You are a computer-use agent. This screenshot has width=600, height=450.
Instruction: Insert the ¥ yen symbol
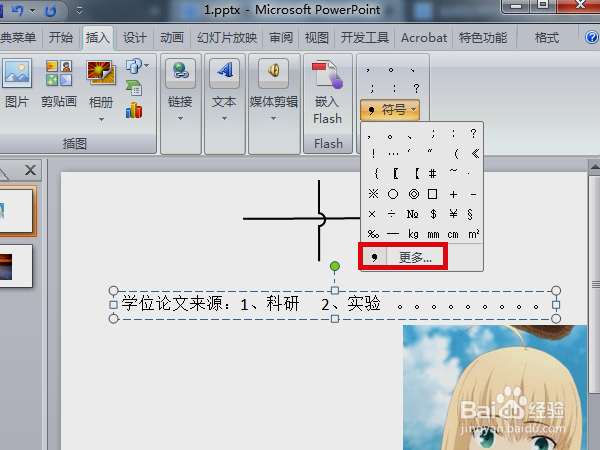pyautogui.click(x=453, y=214)
